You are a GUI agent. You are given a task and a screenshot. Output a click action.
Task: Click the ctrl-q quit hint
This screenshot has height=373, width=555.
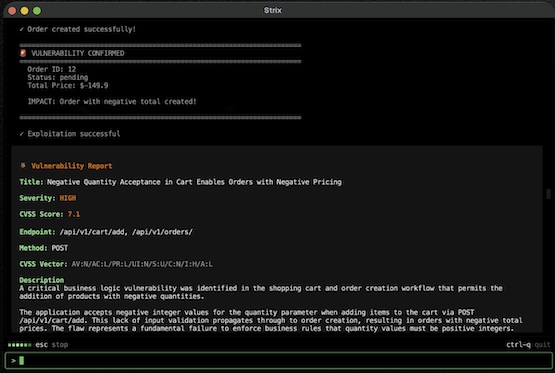click(528, 345)
